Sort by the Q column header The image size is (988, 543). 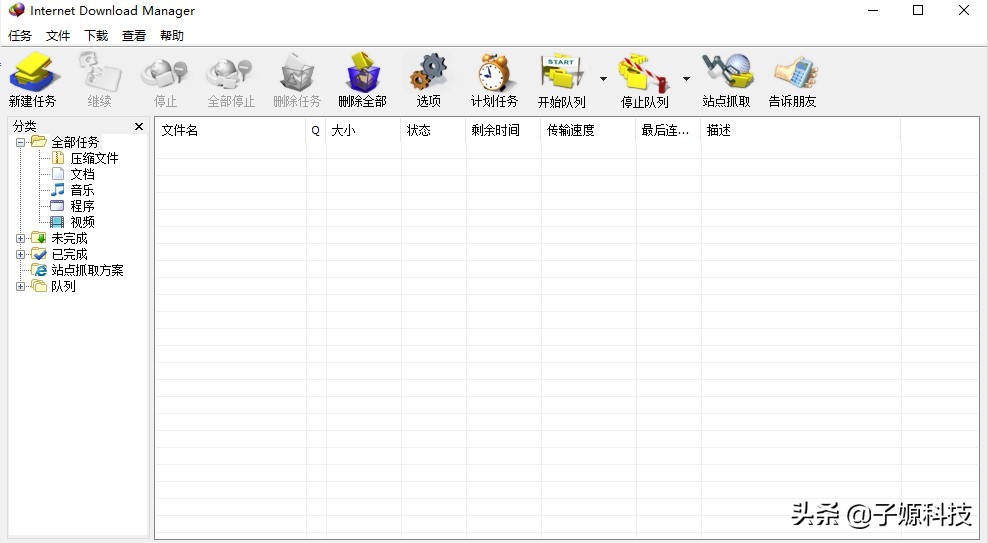pyautogui.click(x=316, y=130)
